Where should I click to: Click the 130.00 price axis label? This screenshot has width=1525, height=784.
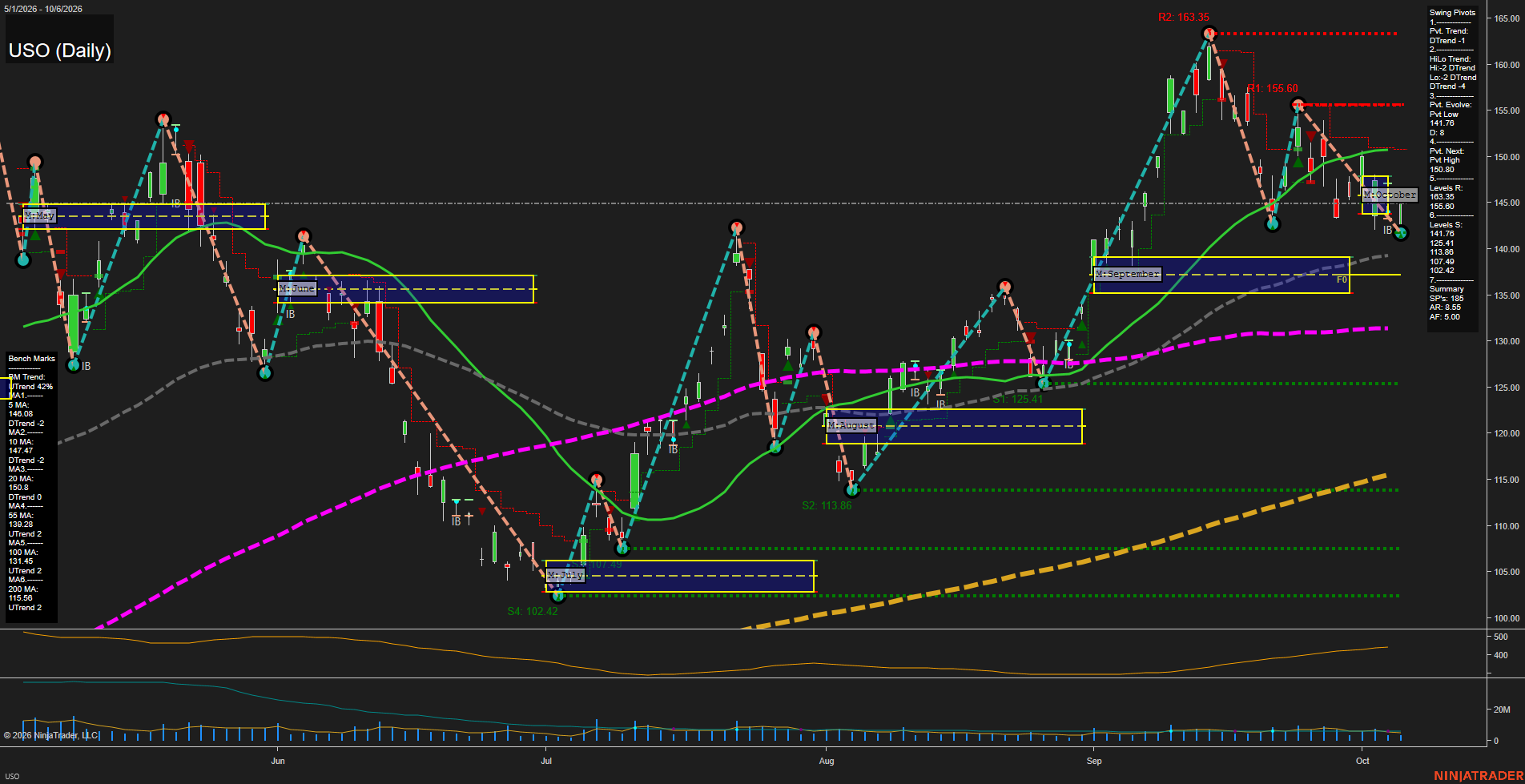tap(1507, 341)
